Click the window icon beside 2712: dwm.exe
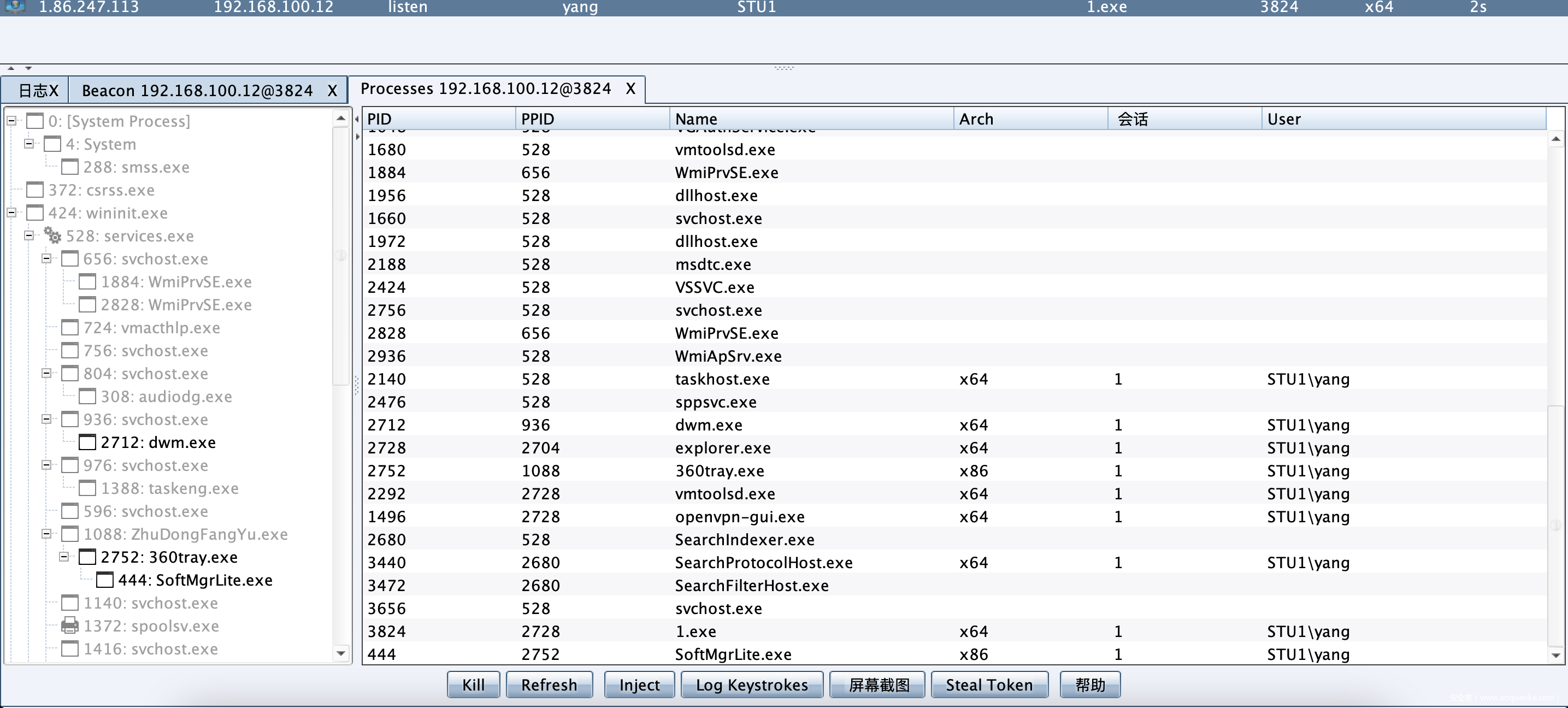This screenshot has height=708, width=1568. click(87, 442)
